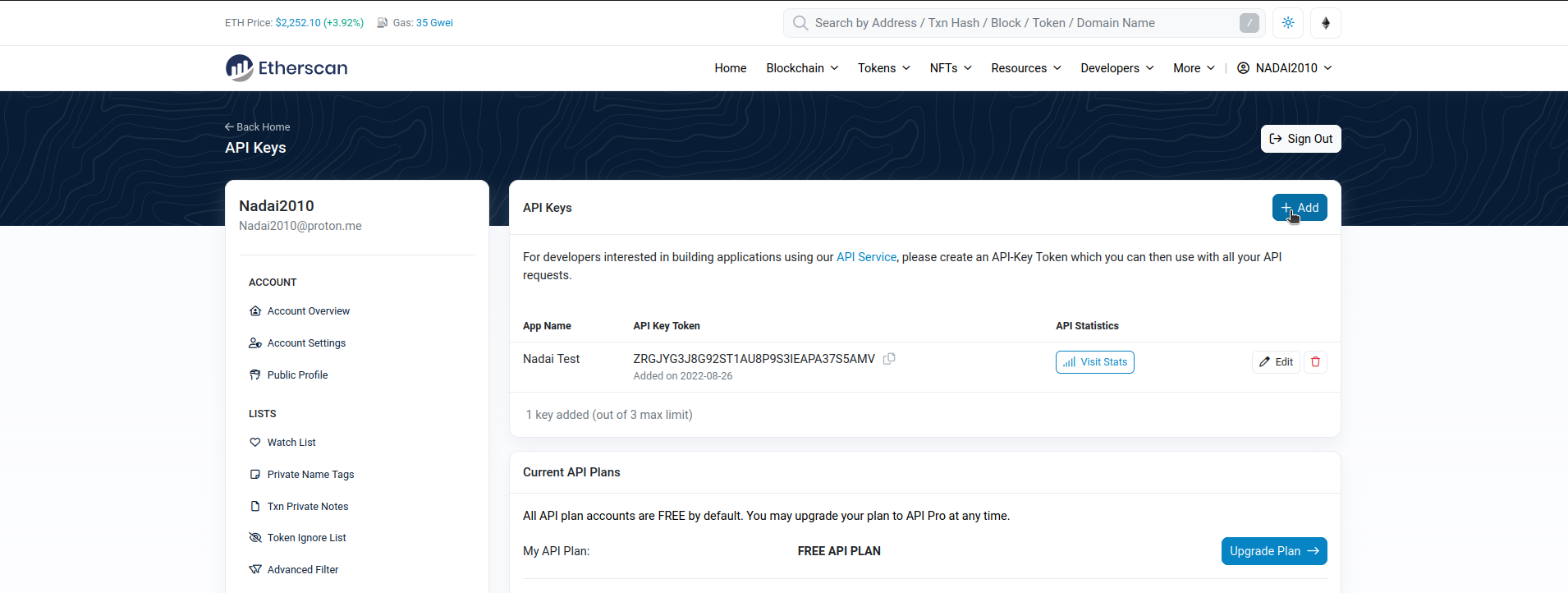1568x593 pixels.
Task: Expand the Tokens dropdown menu
Action: point(884,68)
